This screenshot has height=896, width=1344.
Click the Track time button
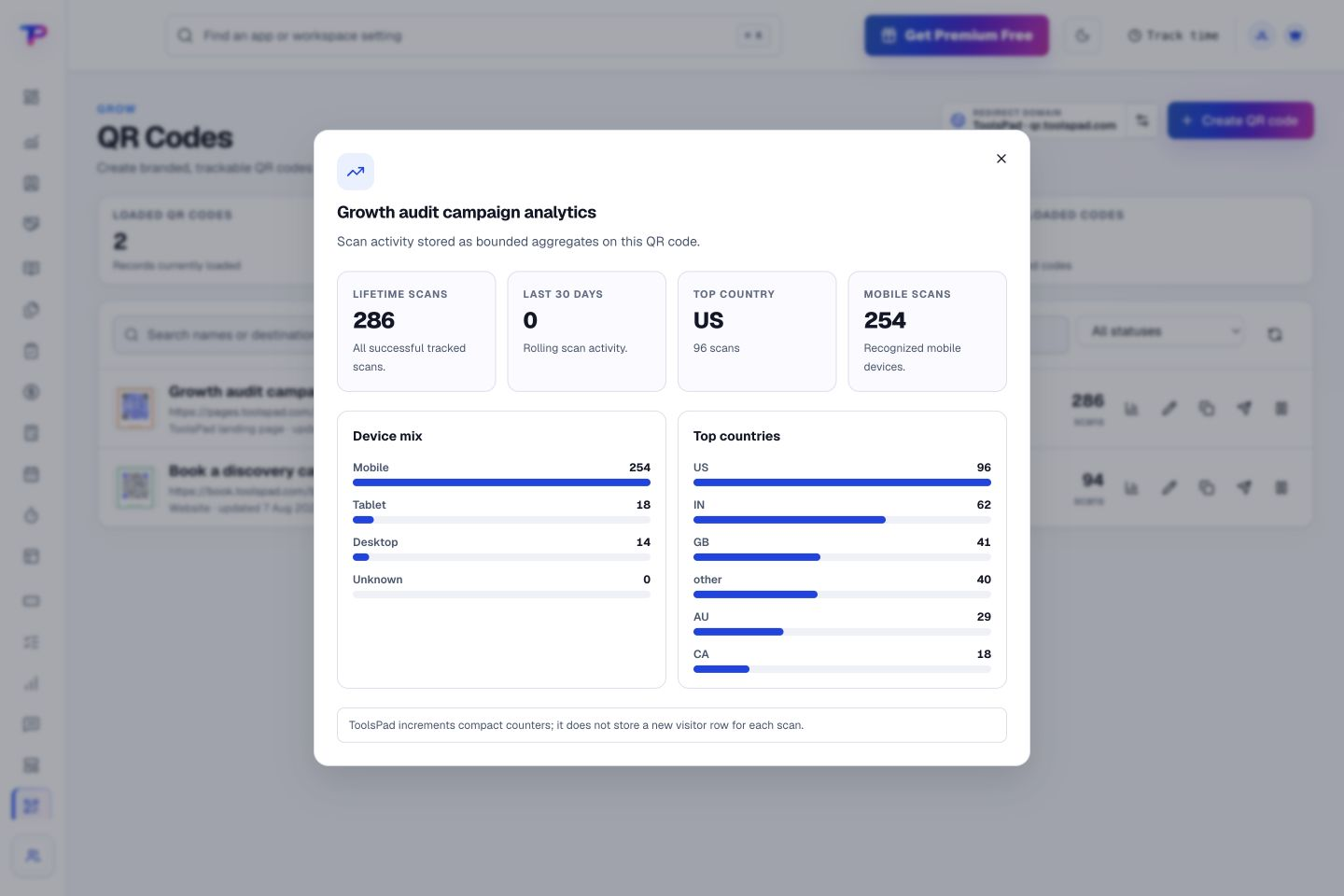(1173, 35)
